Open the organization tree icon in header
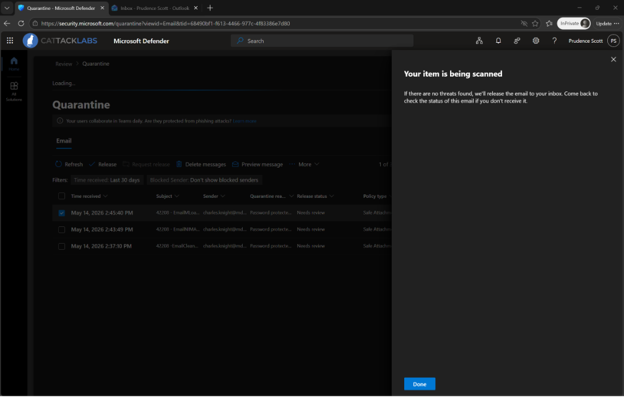Screen dimensions: 624x397 click(479, 41)
